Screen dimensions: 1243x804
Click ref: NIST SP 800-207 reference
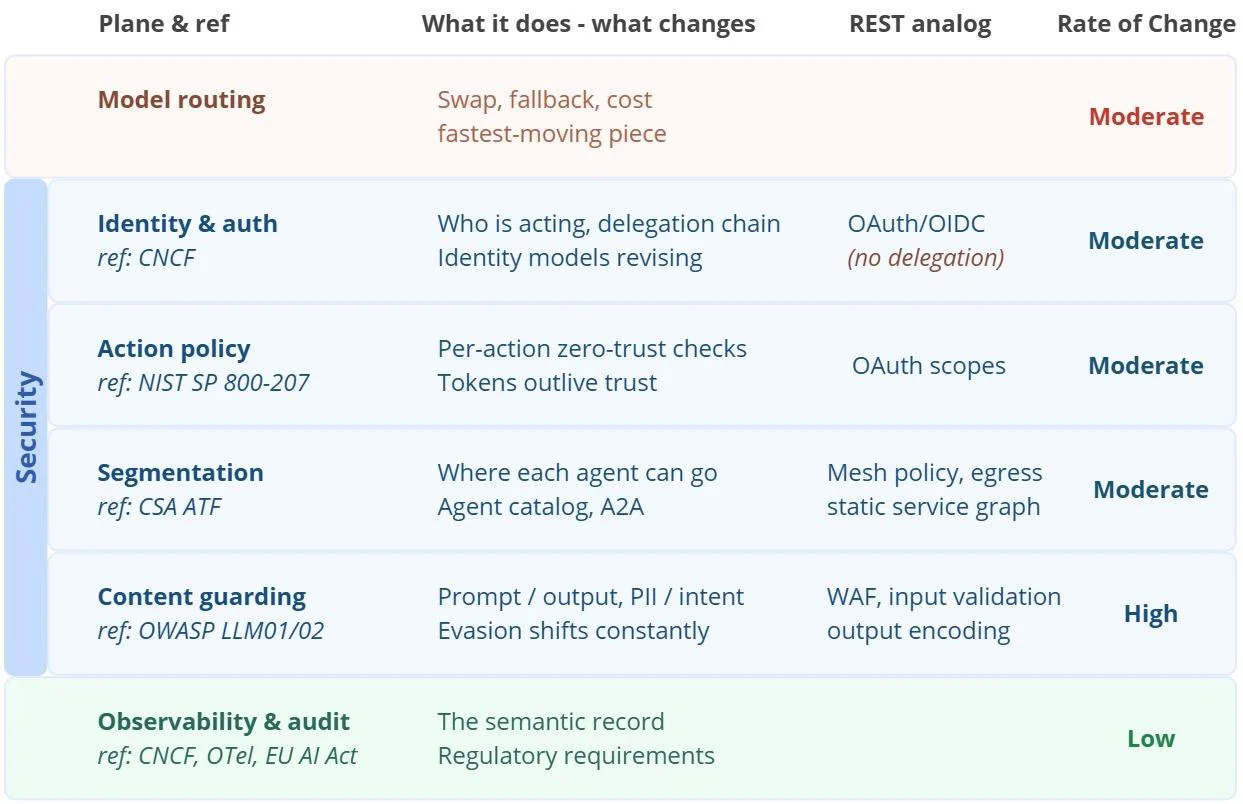[x=203, y=382]
